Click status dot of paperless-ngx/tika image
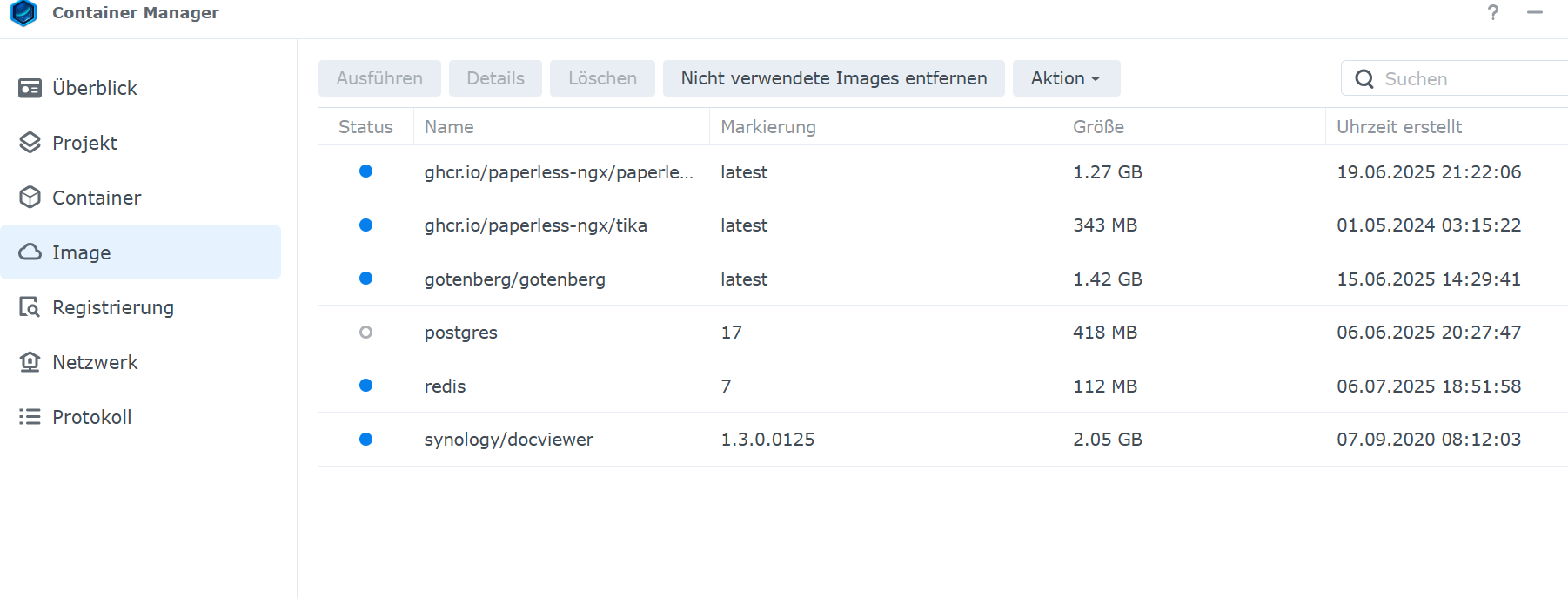The width and height of the screenshot is (1568, 598). [366, 225]
